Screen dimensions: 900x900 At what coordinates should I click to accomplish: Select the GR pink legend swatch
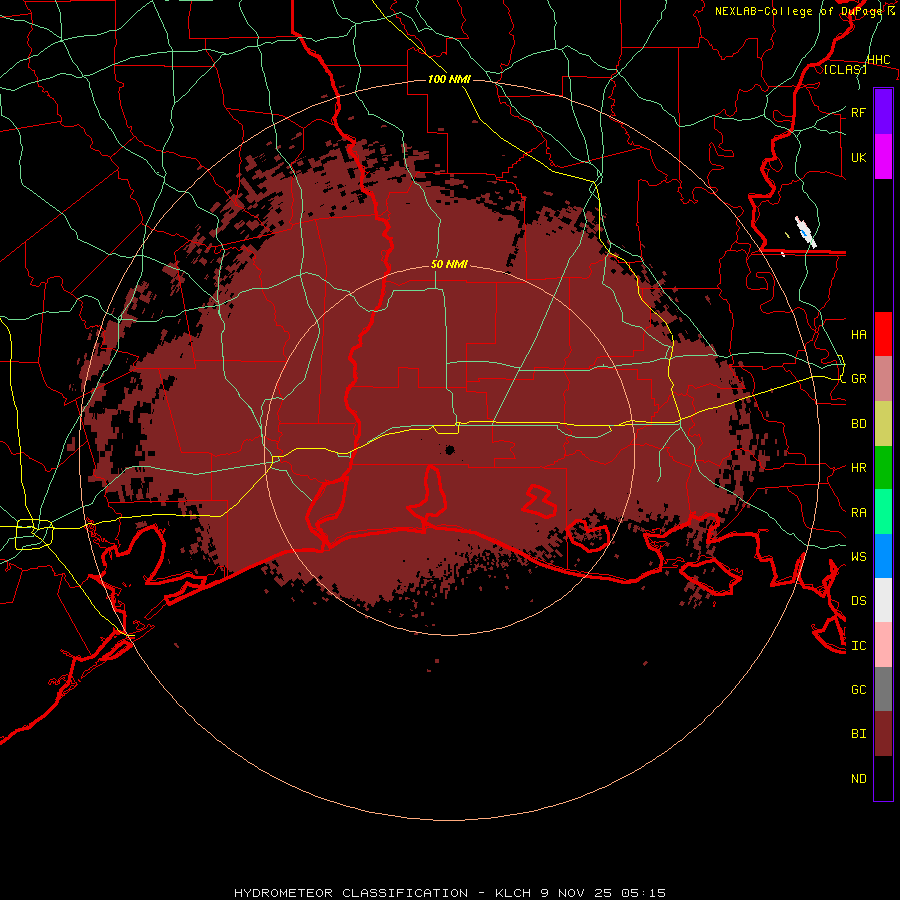point(883,379)
